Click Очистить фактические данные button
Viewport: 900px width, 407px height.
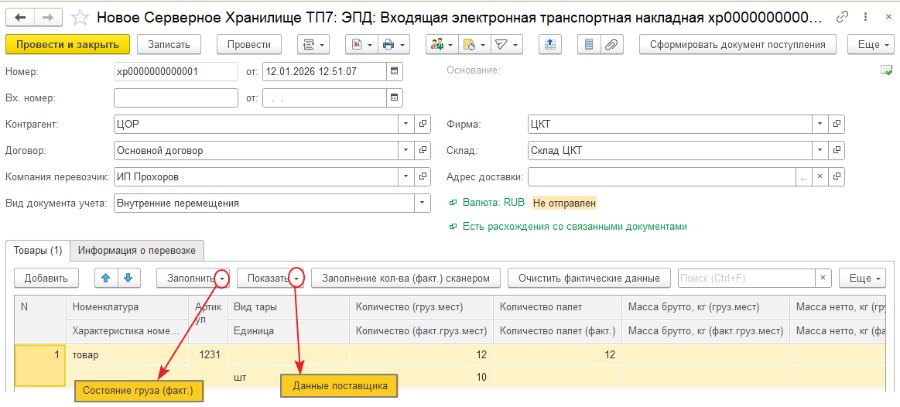pyautogui.click(x=589, y=278)
